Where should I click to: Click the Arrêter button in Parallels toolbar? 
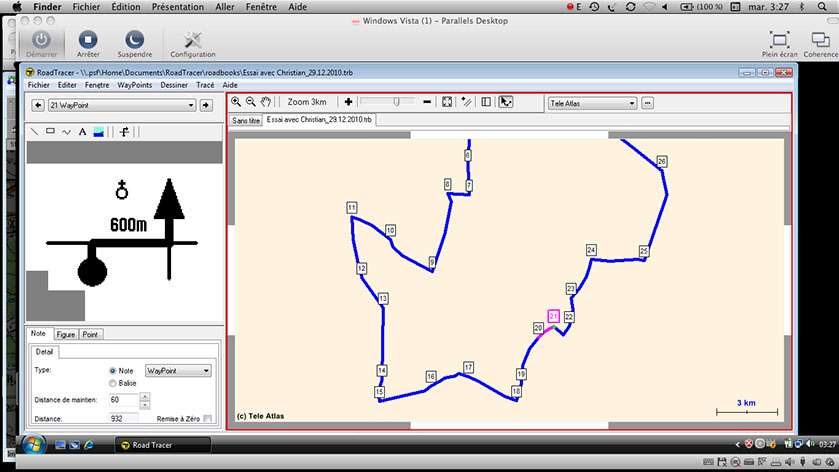tap(88, 42)
